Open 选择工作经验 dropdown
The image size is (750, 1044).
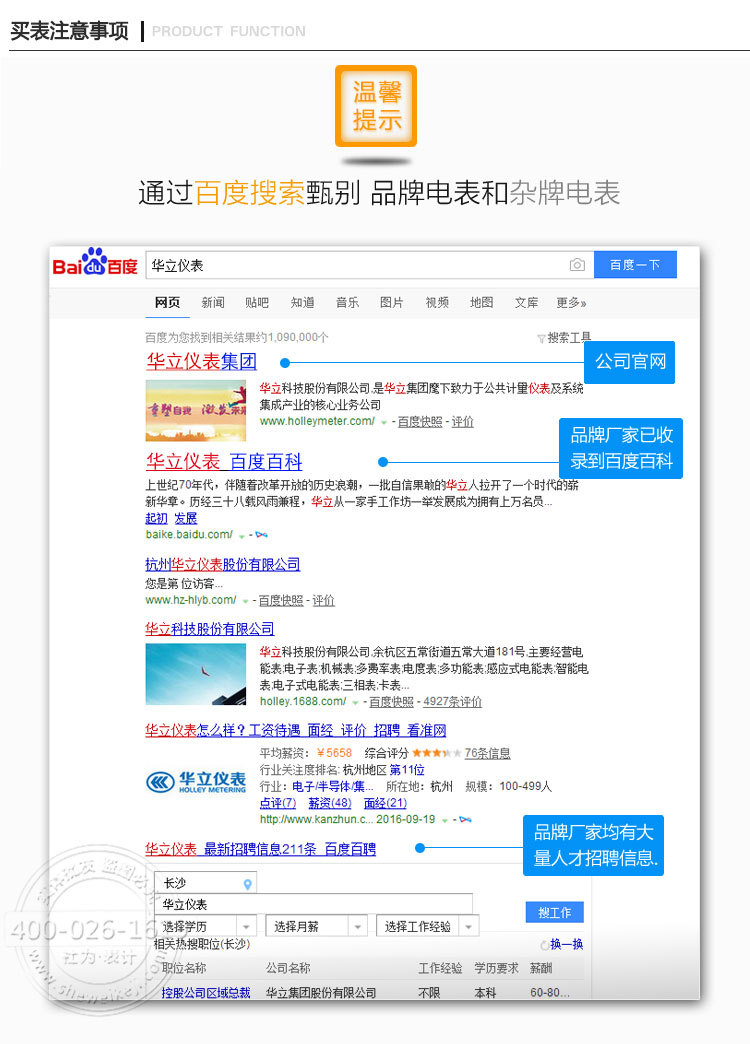[x=428, y=926]
